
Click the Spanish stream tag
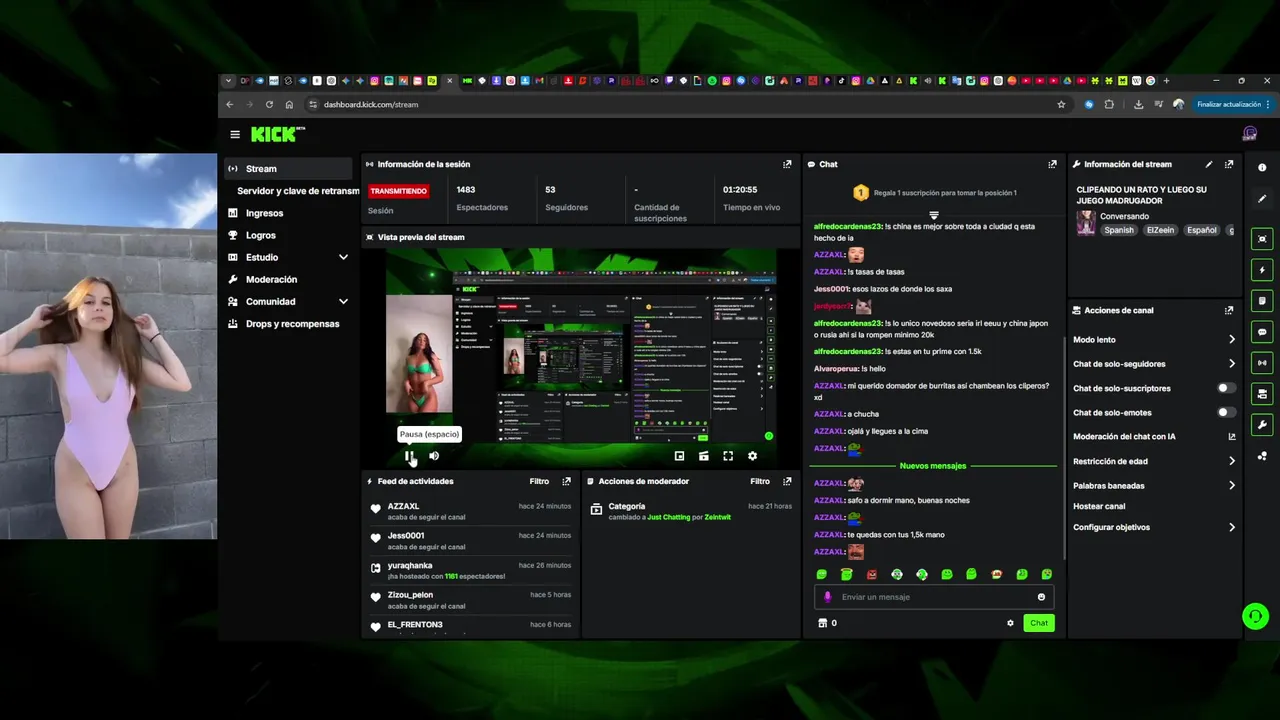1119,230
